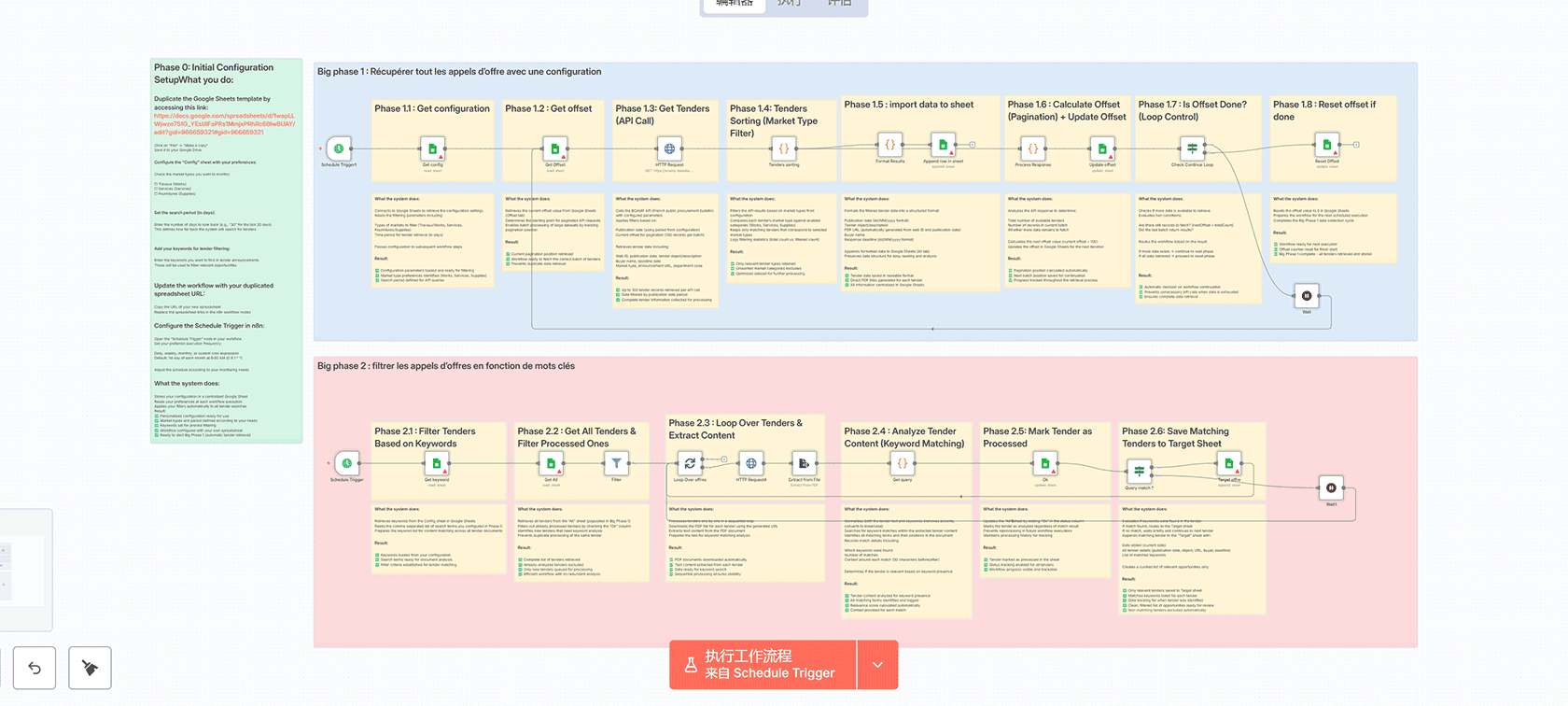Image resolution: width=1568 pixels, height=706 pixels.
Task: Open the Wait node in Big phase 1
Action: tap(1307, 296)
